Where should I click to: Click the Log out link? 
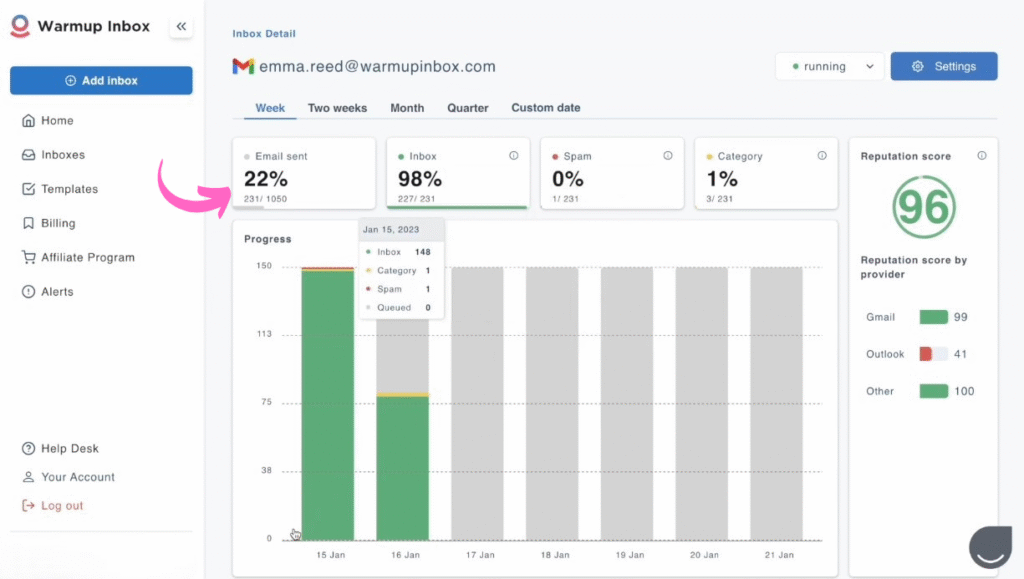62,506
